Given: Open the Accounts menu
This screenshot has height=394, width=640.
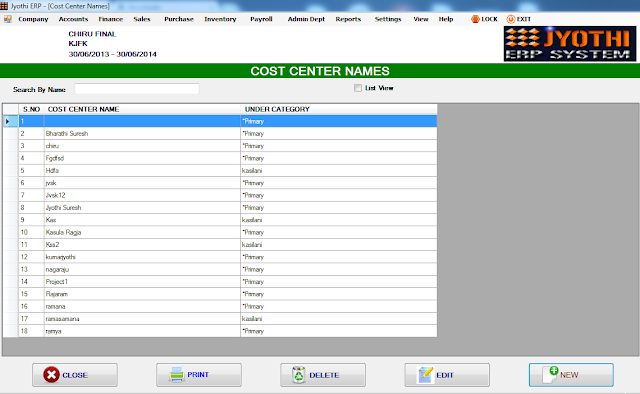Looking at the screenshot, I should (x=73, y=19).
